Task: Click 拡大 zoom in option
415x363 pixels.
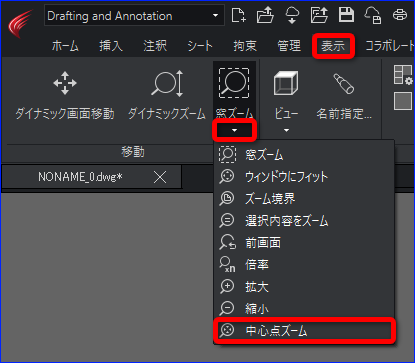Action: [x=304, y=287]
